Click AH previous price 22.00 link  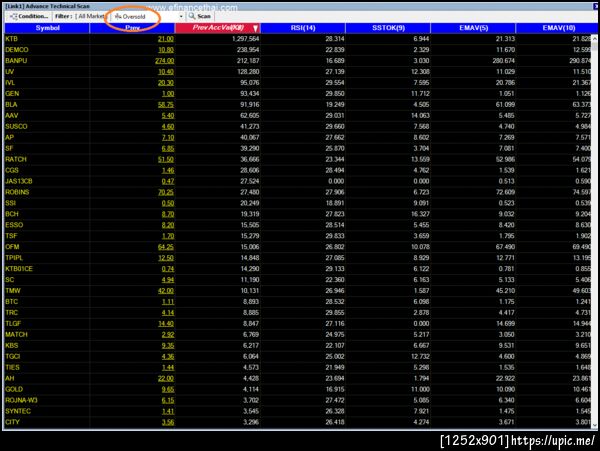click(166, 379)
